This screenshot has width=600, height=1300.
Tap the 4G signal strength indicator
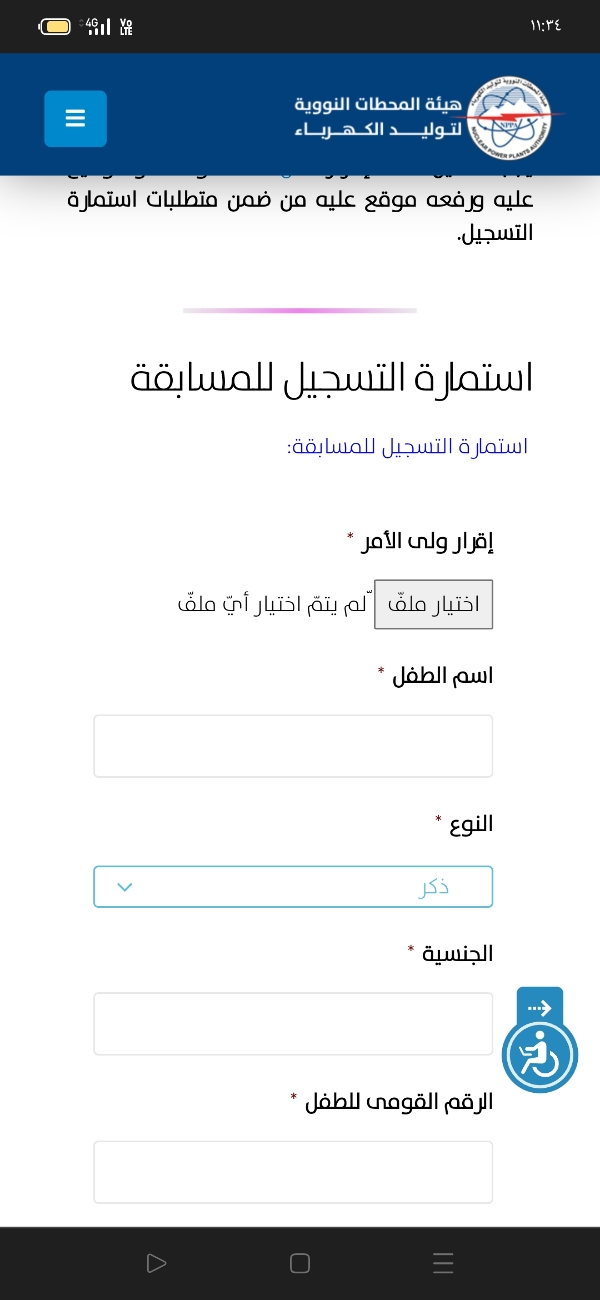pos(98,26)
